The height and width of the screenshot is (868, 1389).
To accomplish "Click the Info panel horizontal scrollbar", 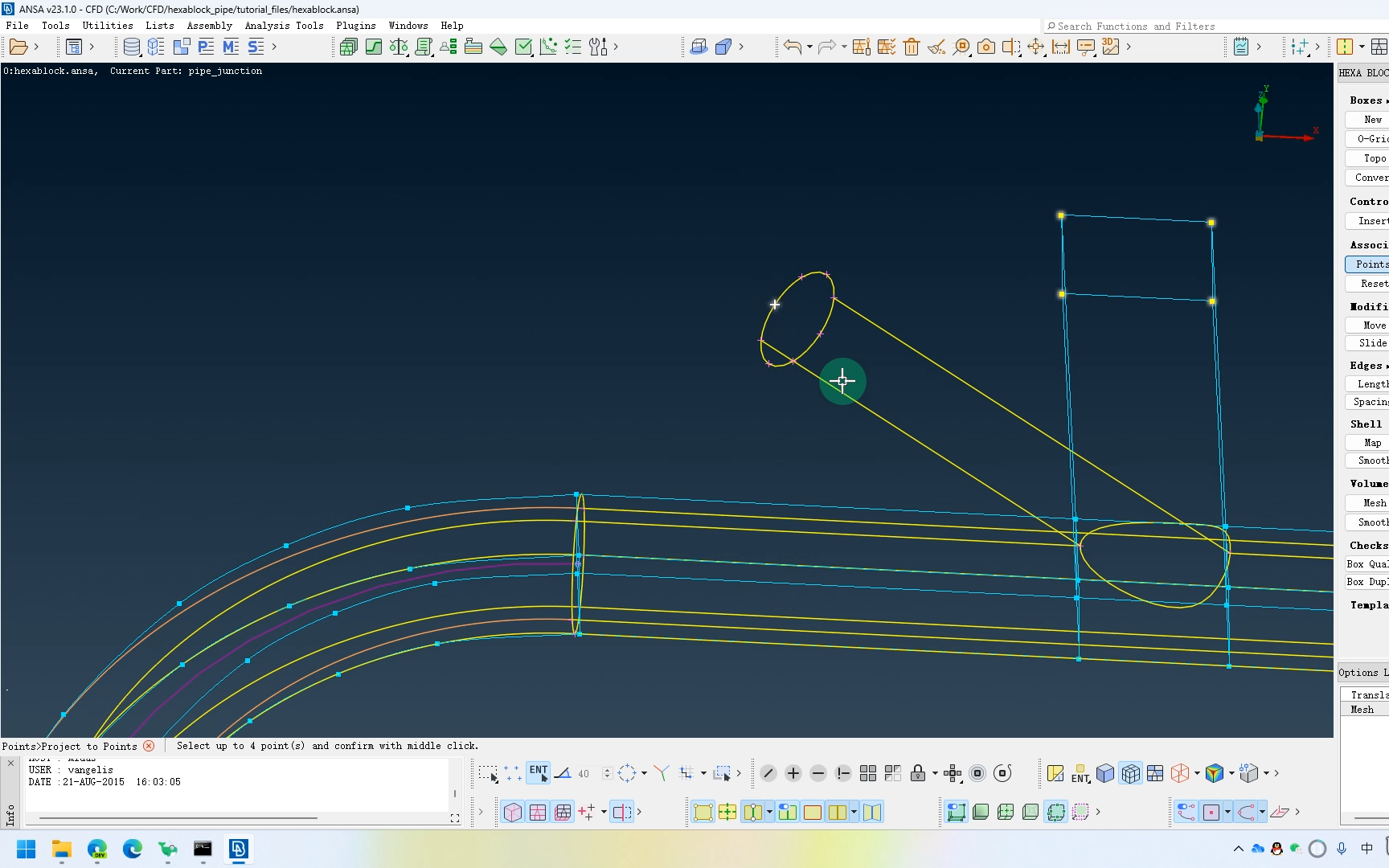I will (x=178, y=818).
